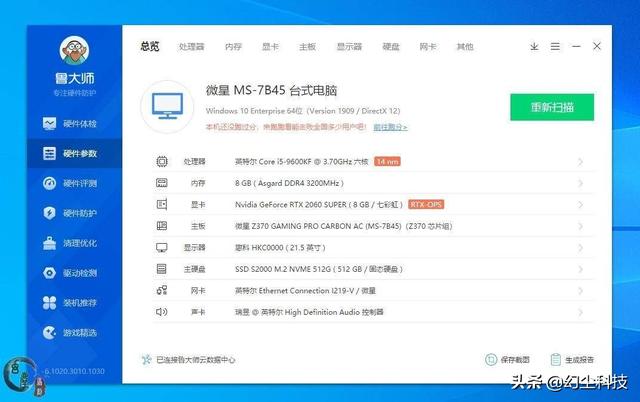Click the memory icon in 内存 row
Screen dimensions: 640x402
pos(162,183)
